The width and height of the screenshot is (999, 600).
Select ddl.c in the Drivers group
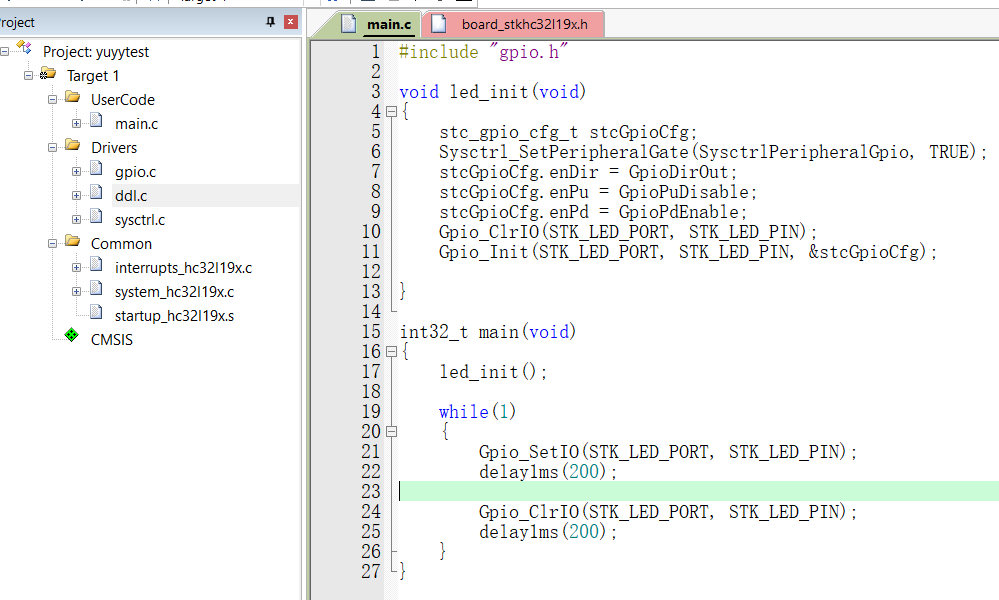pyautogui.click(x=131, y=196)
